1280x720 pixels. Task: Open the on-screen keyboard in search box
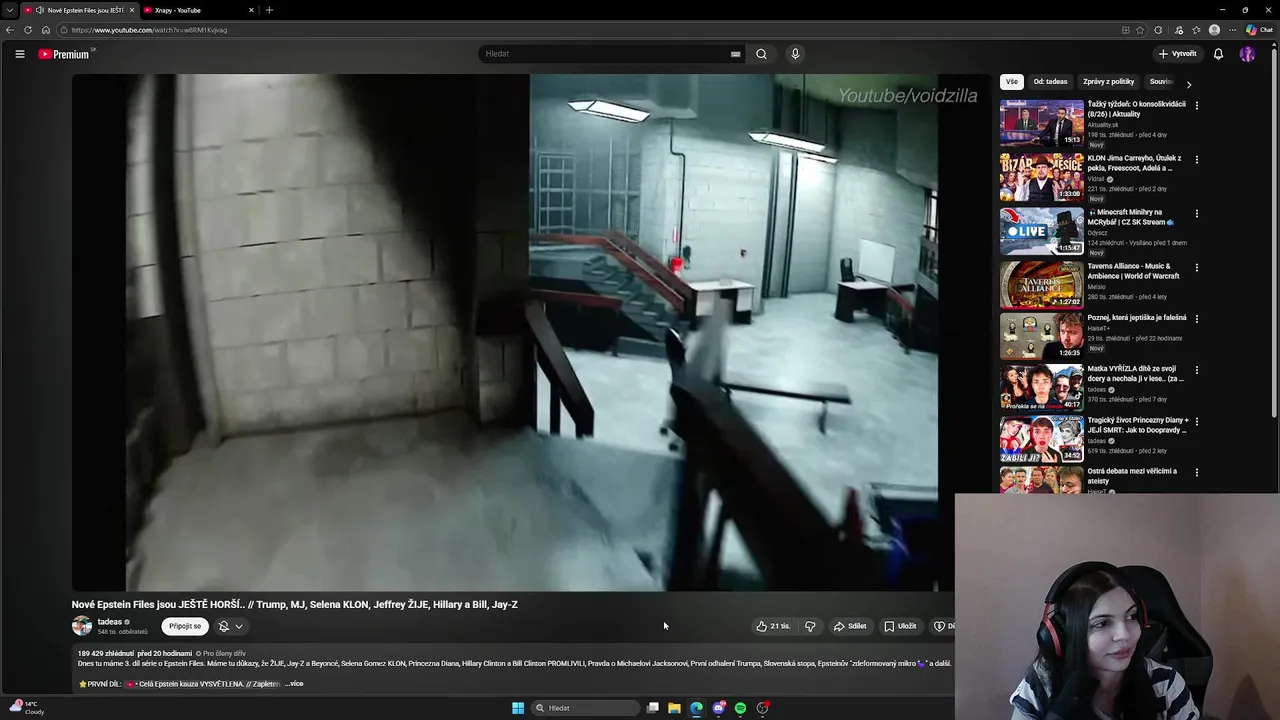tap(735, 54)
